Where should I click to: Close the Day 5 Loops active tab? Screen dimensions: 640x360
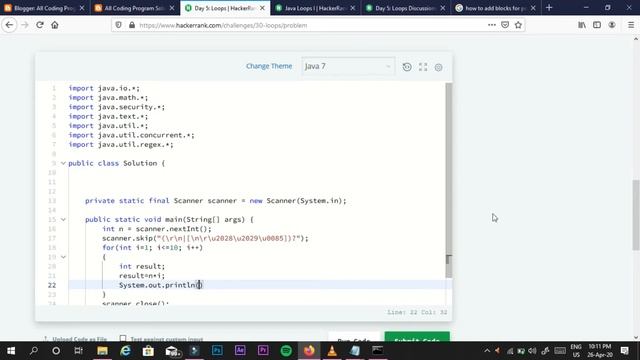[262, 8]
